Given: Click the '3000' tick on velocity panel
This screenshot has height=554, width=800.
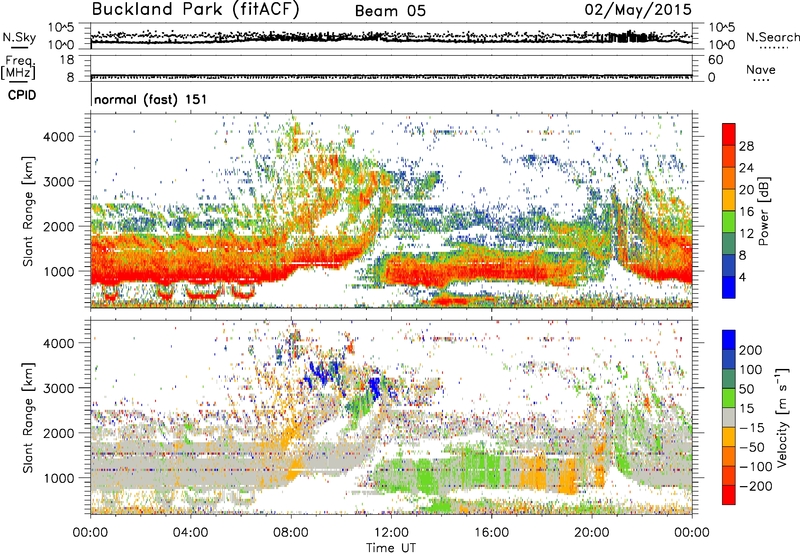Looking at the screenshot, I should point(59,388).
